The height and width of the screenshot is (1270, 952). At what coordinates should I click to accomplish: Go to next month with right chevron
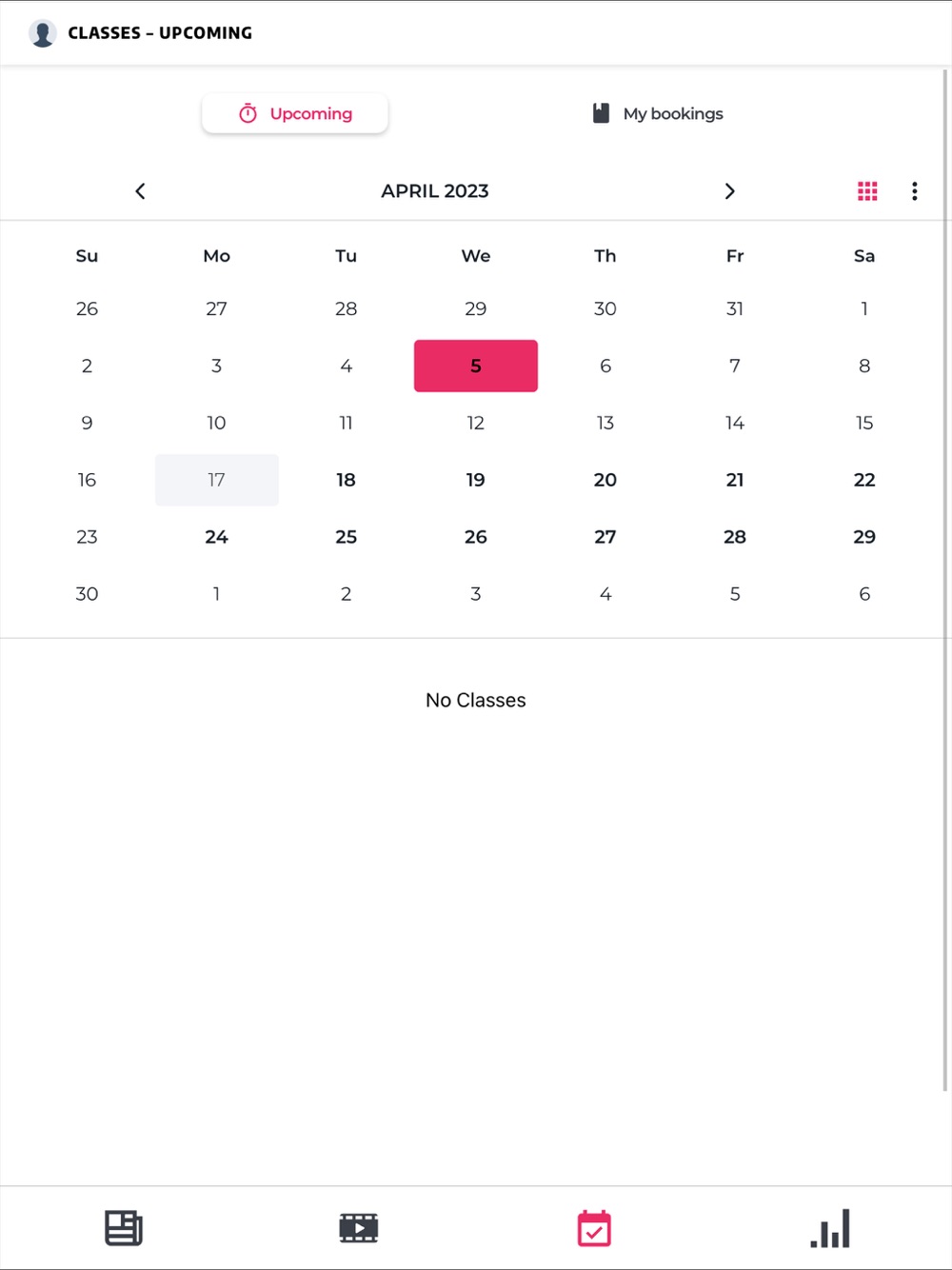click(x=730, y=191)
